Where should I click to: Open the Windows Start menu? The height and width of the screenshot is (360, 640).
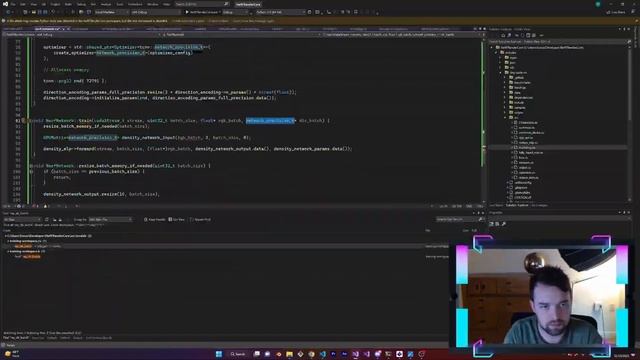[x=219, y=354]
